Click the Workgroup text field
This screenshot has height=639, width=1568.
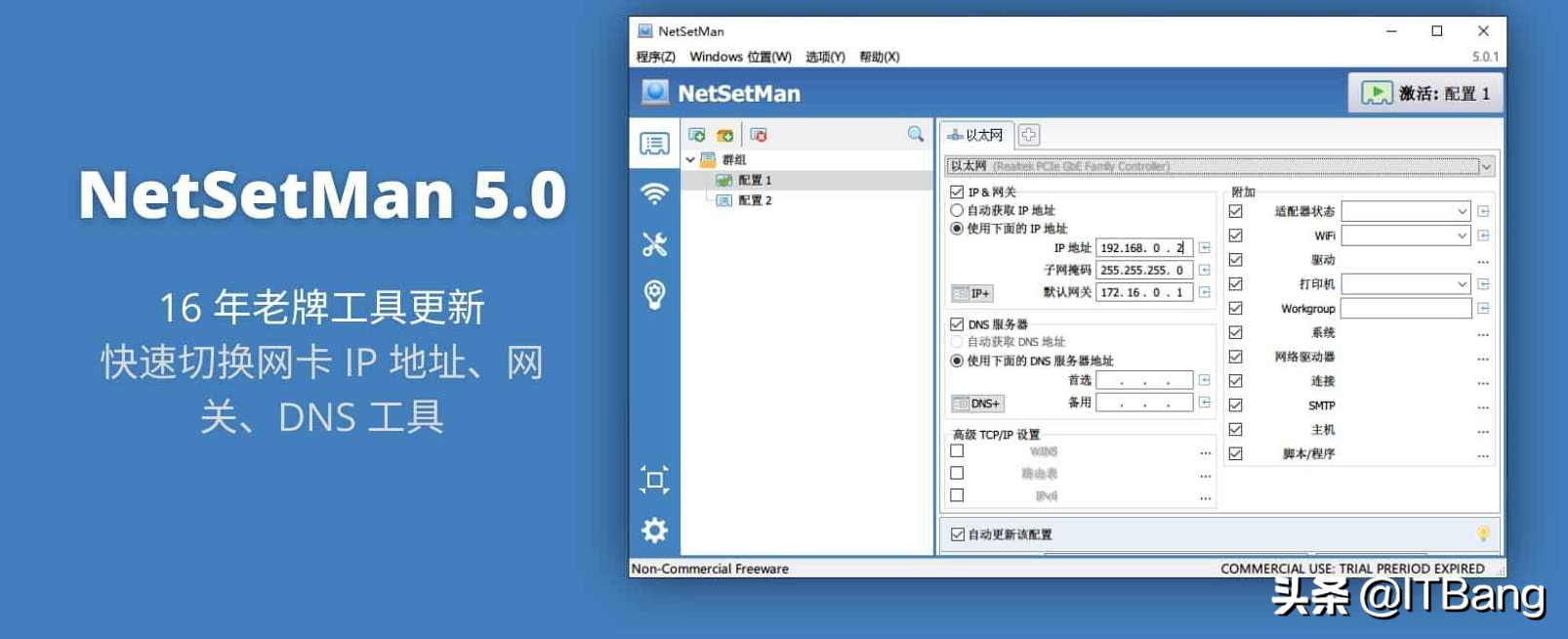(x=1406, y=309)
